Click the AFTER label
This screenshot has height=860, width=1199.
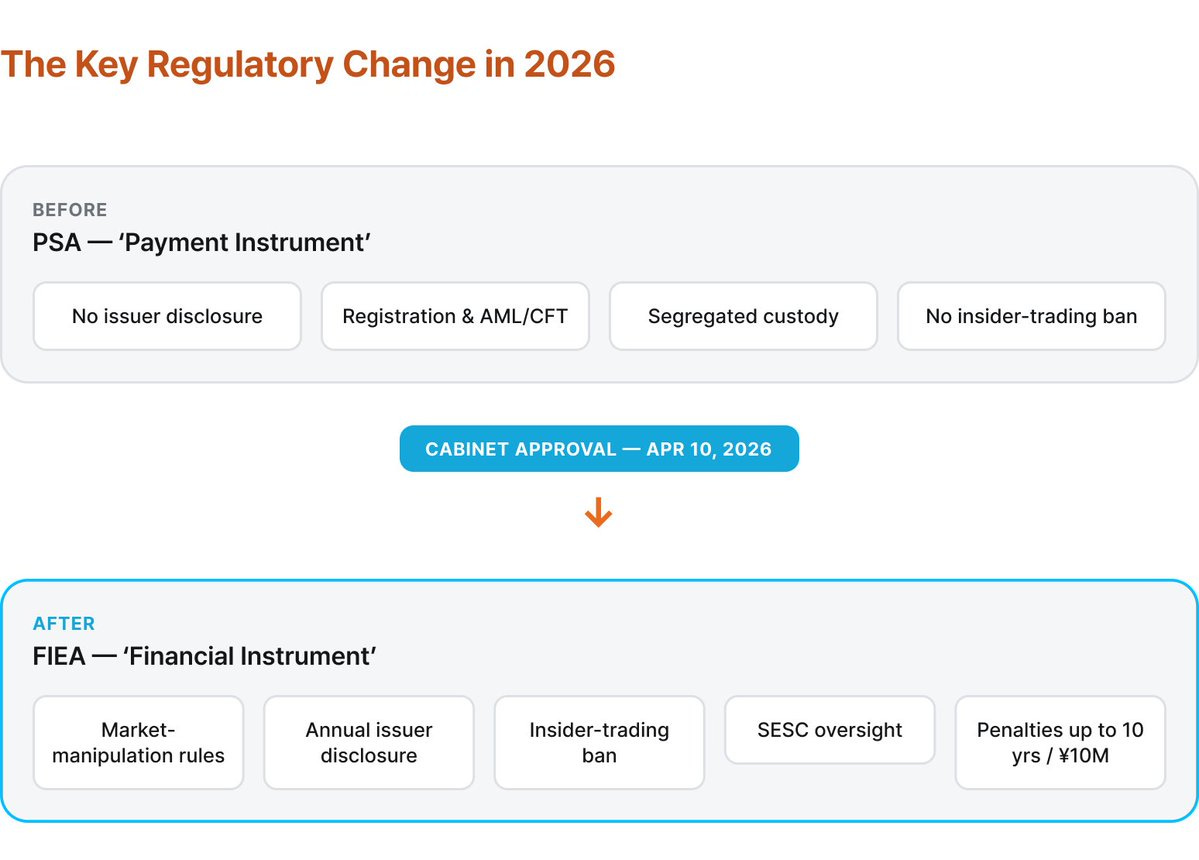pyautogui.click(x=64, y=624)
